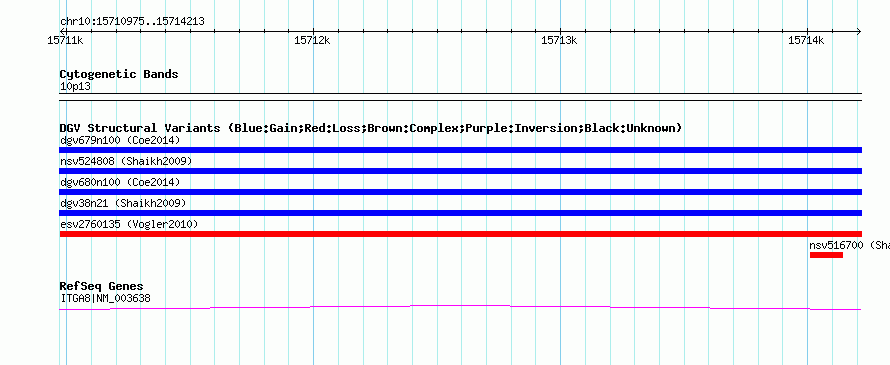The image size is (890, 365).
Task: Click the 15713k ruler tick label
Action: click(x=559, y=40)
